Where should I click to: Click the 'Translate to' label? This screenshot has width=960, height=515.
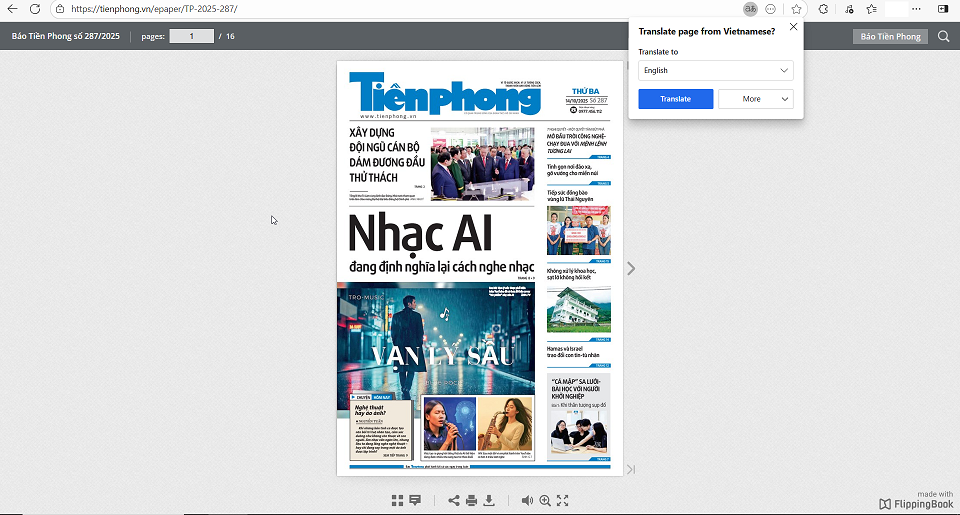coord(658,52)
